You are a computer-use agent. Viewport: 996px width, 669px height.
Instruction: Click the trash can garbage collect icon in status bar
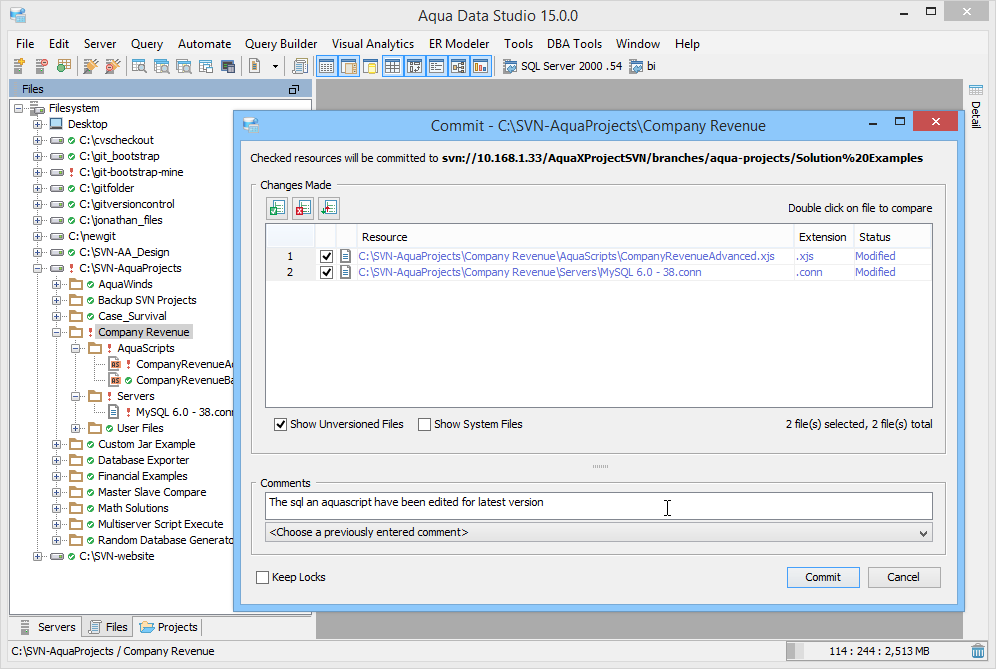(978, 651)
